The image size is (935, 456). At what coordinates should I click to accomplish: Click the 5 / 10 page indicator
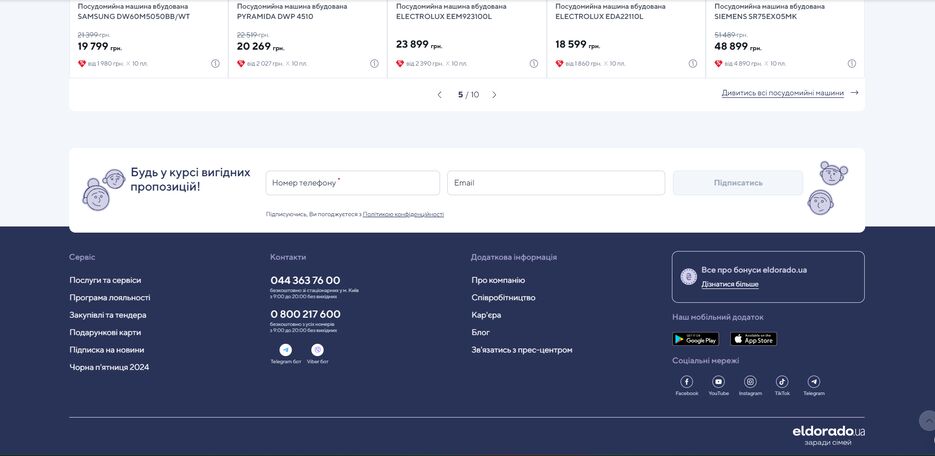pos(468,95)
